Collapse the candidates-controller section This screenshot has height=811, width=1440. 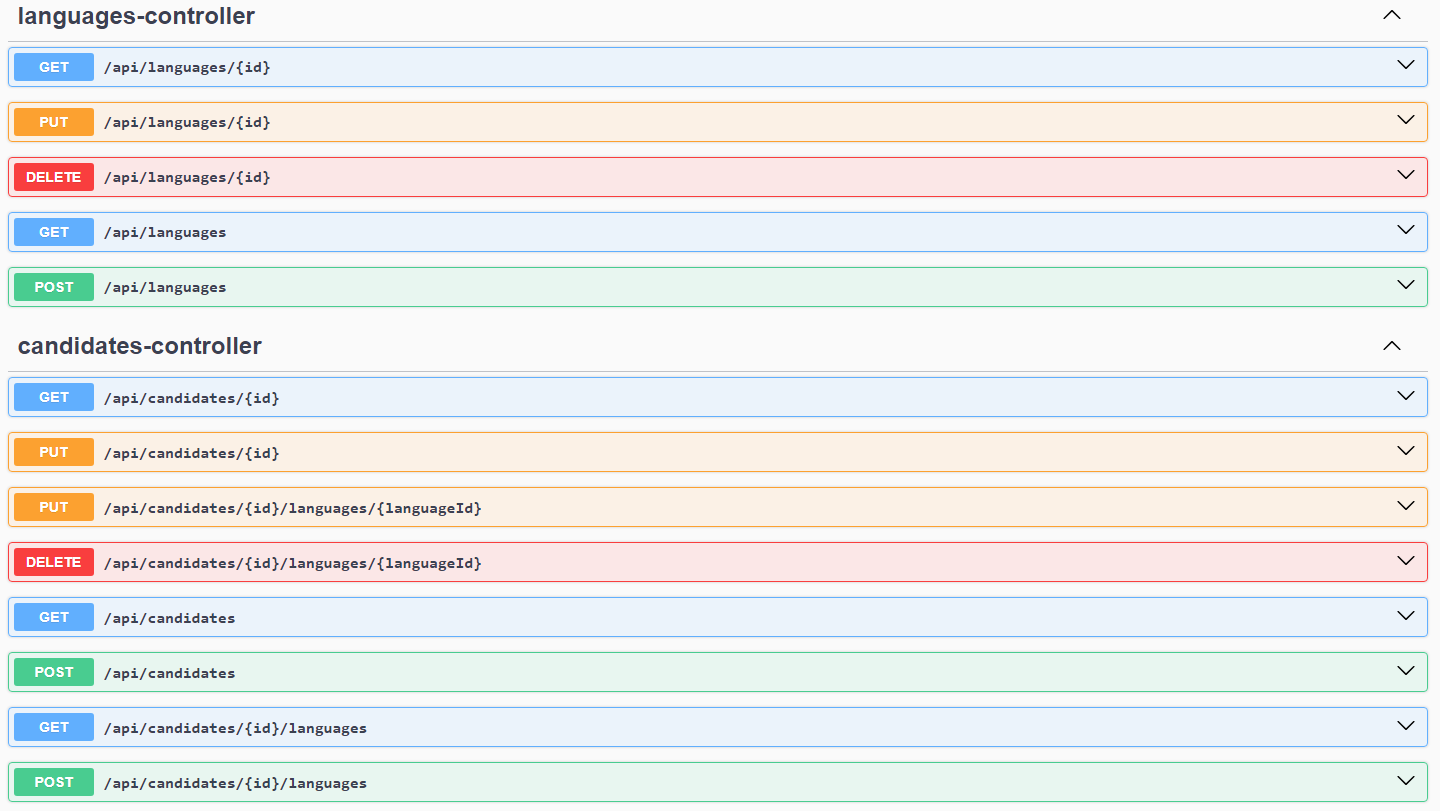[1391, 345]
